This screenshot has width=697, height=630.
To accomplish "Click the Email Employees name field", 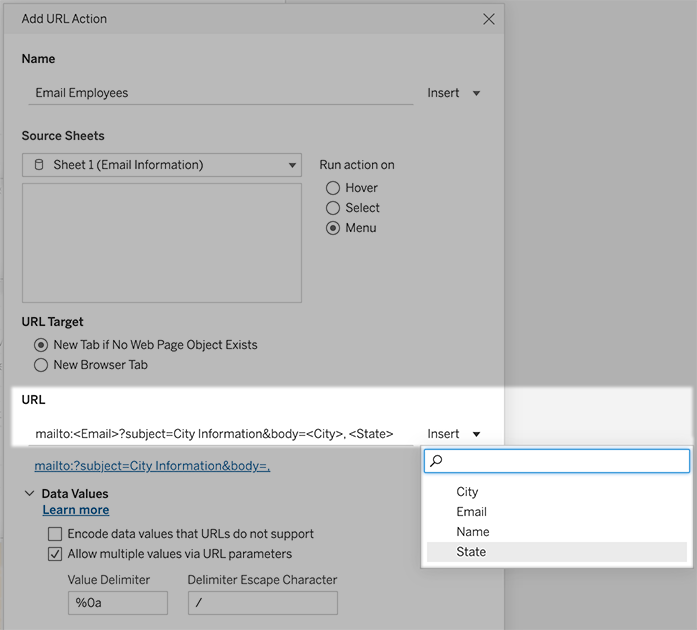I will [x=220, y=93].
